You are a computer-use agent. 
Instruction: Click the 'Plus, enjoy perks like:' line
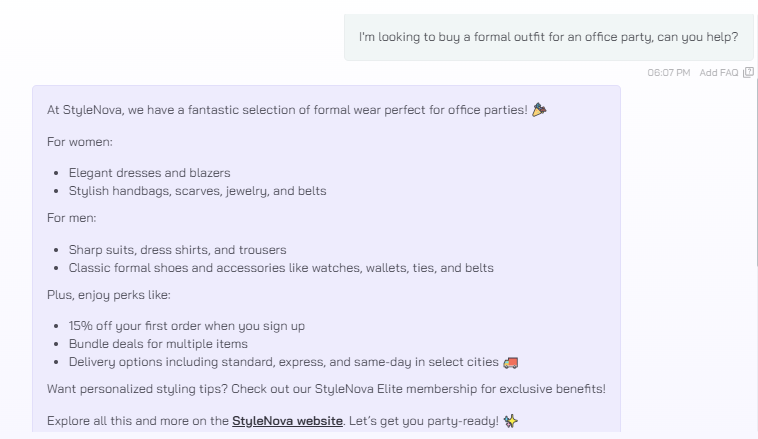109,294
